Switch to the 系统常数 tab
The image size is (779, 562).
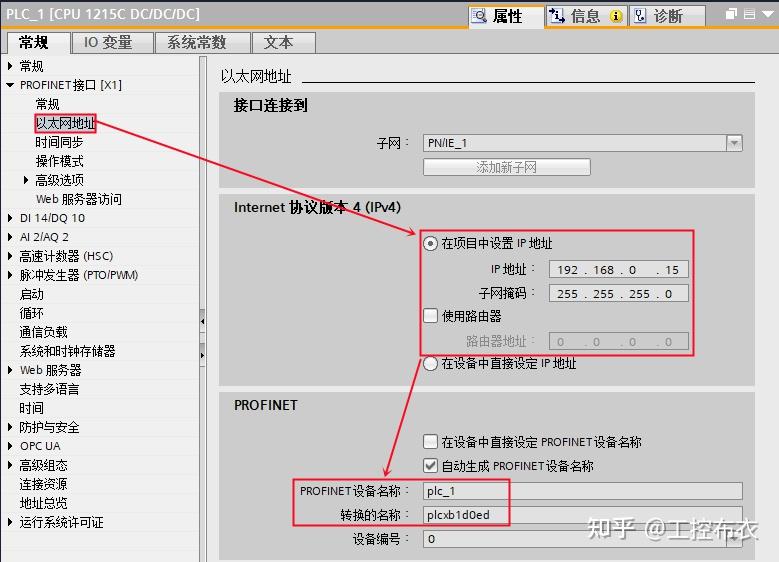pos(202,42)
